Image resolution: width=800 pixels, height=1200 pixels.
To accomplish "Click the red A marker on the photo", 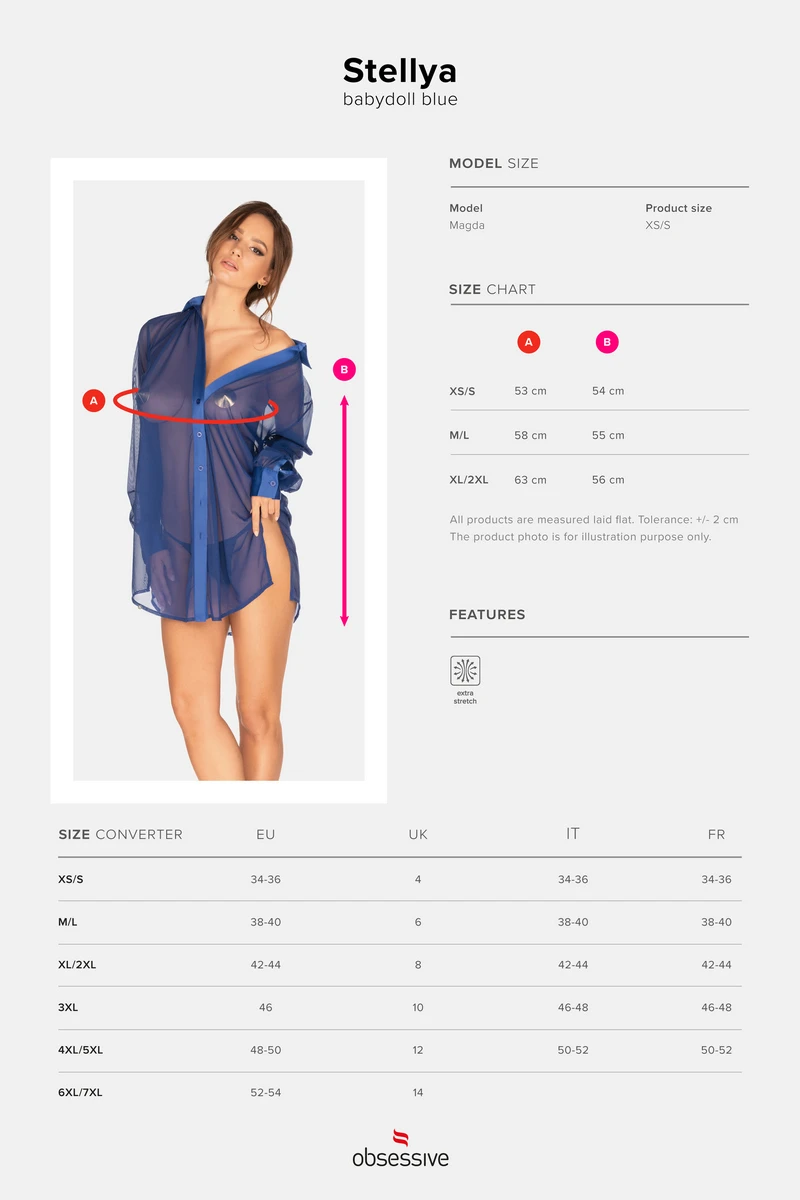I will (93, 401).
